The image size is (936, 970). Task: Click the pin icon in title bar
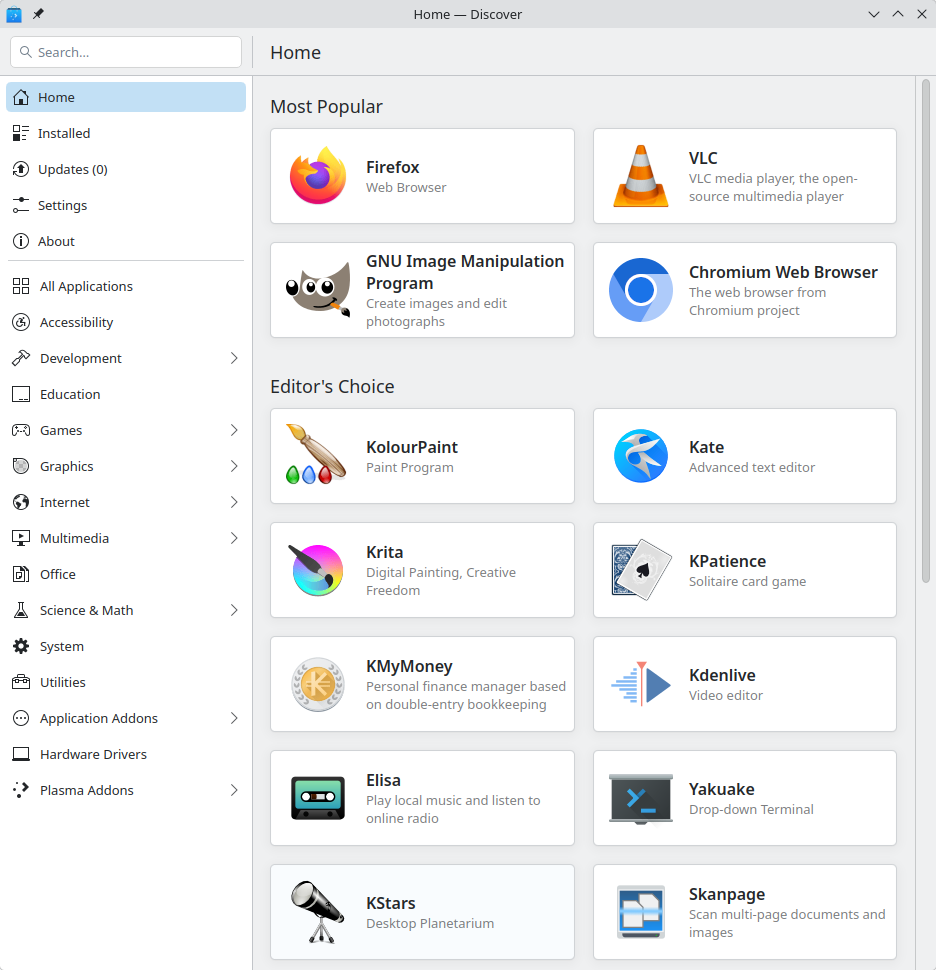click(38, 14)
